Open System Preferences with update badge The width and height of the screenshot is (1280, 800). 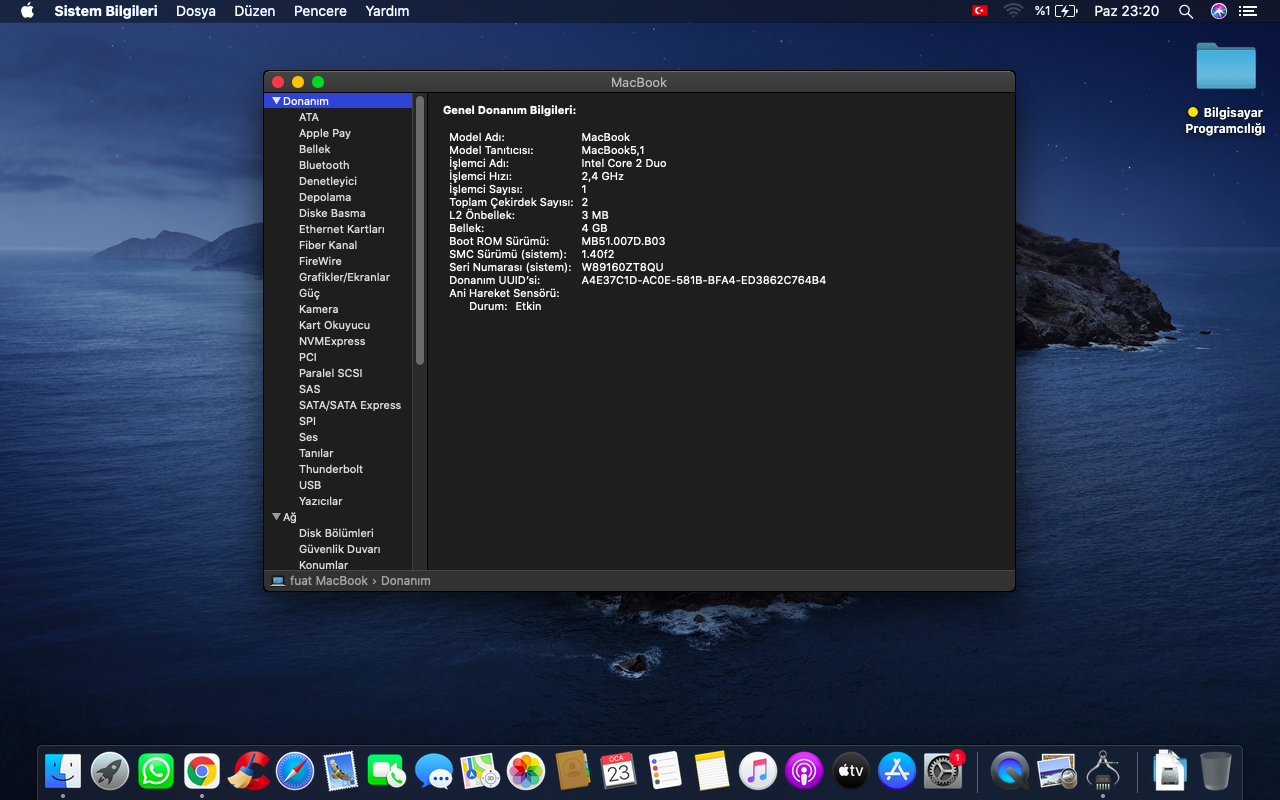[x=943, y=771]
